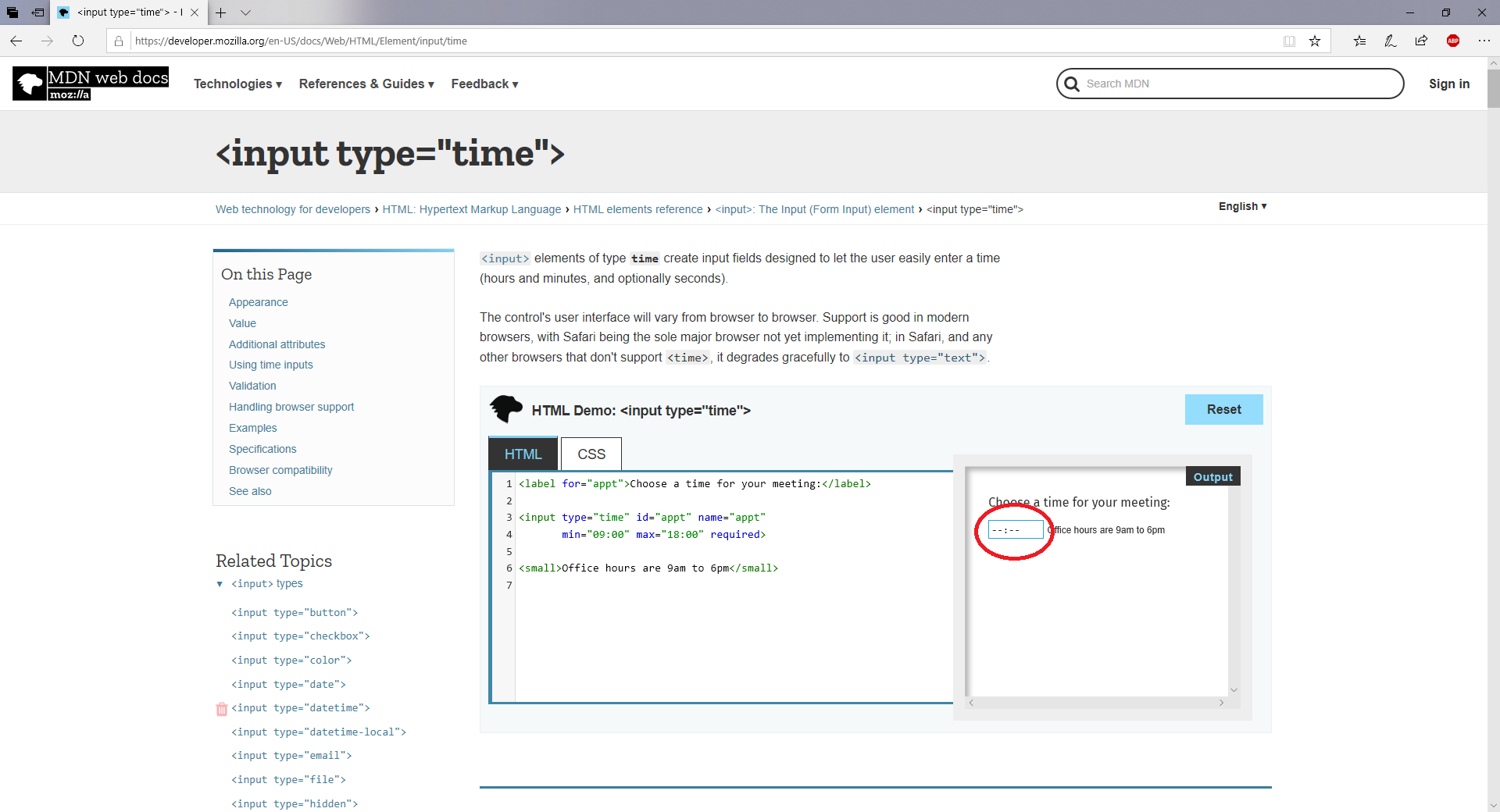Click the MDN web docs logo
Image resolution: width=1500 pixels, height=812 pixels.
pos(89,84)
